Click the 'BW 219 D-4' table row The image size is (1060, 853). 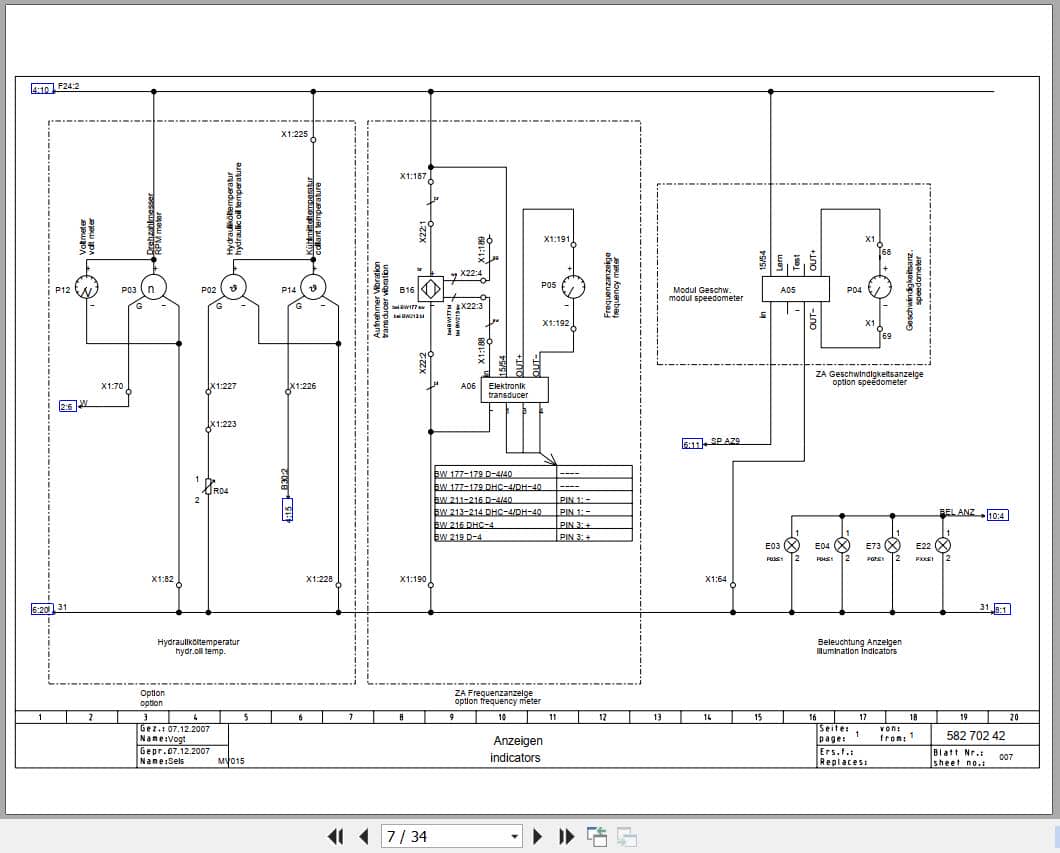pyautogui.click(x=533, y=535)
